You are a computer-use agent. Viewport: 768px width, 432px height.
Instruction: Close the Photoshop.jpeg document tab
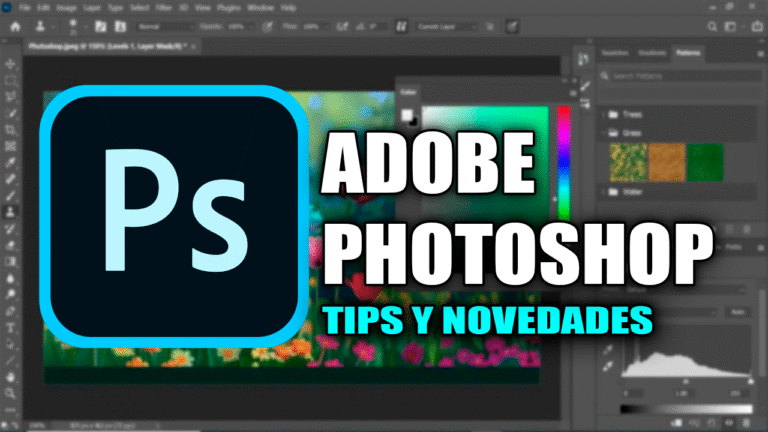tap(193, 46)
